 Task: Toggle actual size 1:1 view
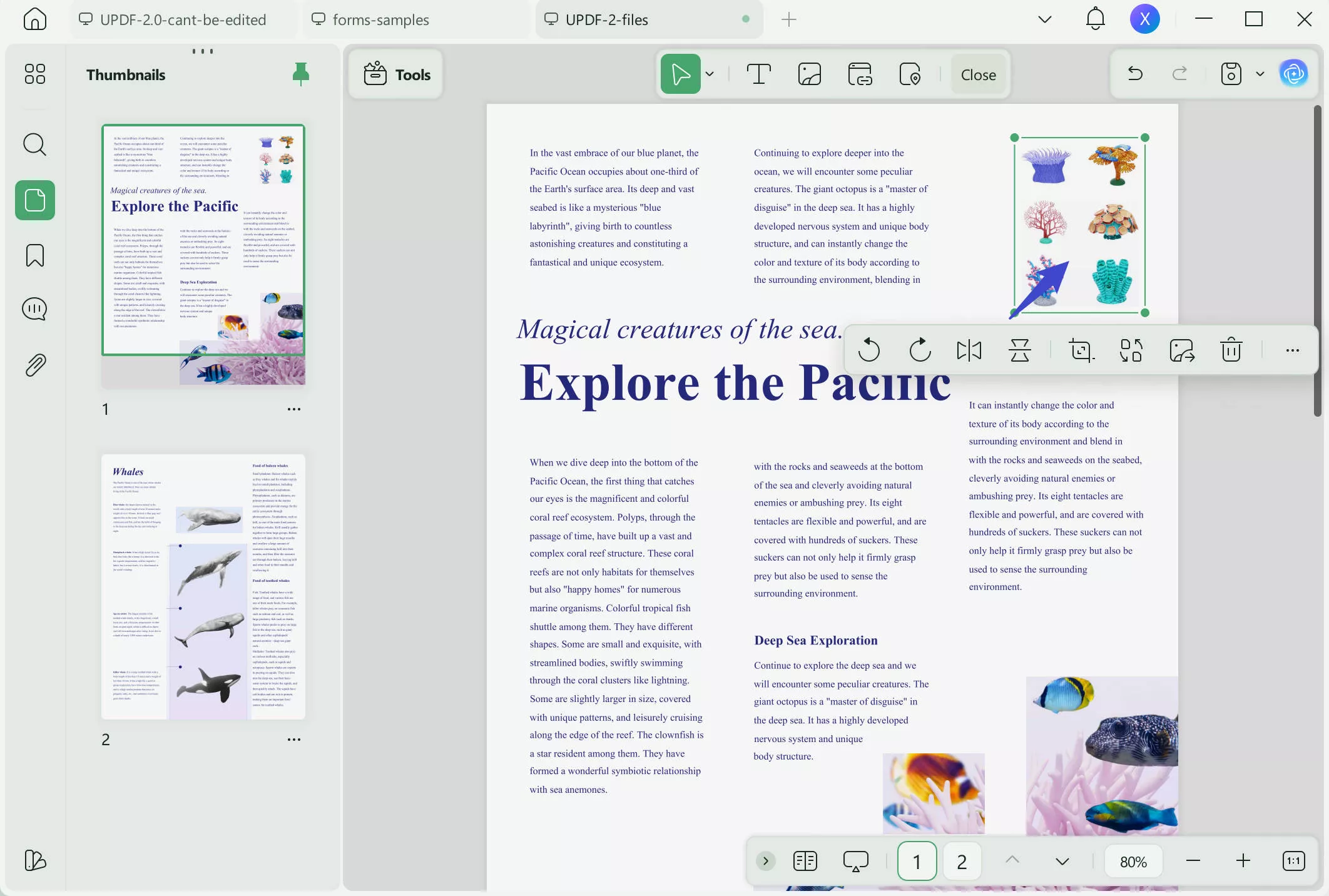[1293, 862]
